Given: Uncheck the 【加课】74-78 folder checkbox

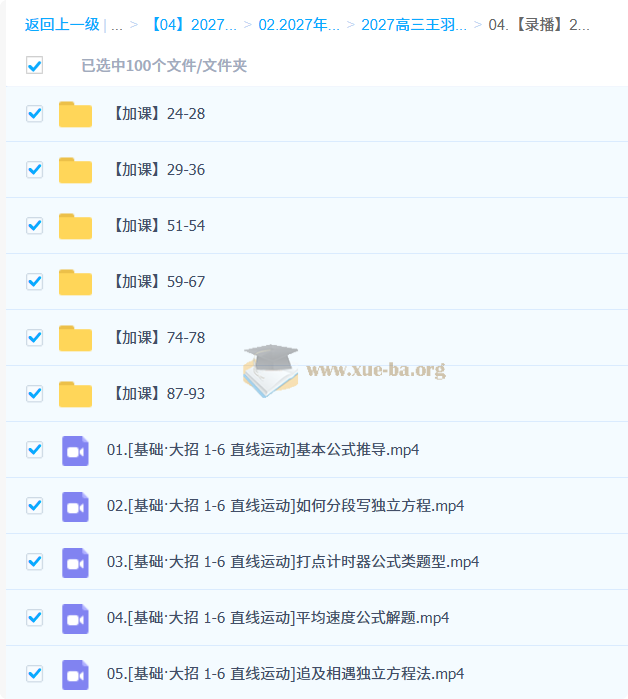Looking at the screenshot, I should click(34, 337).
